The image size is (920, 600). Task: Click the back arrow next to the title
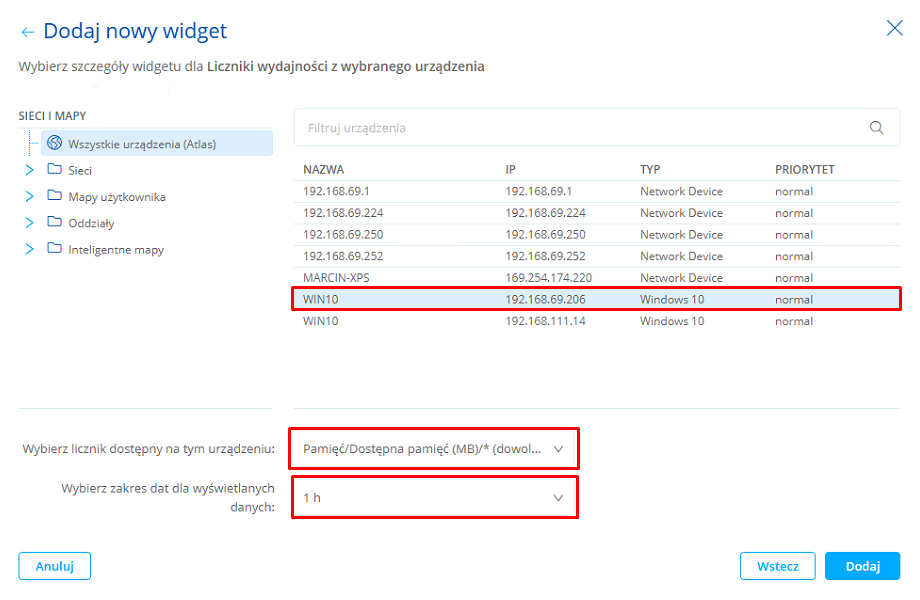27,33
